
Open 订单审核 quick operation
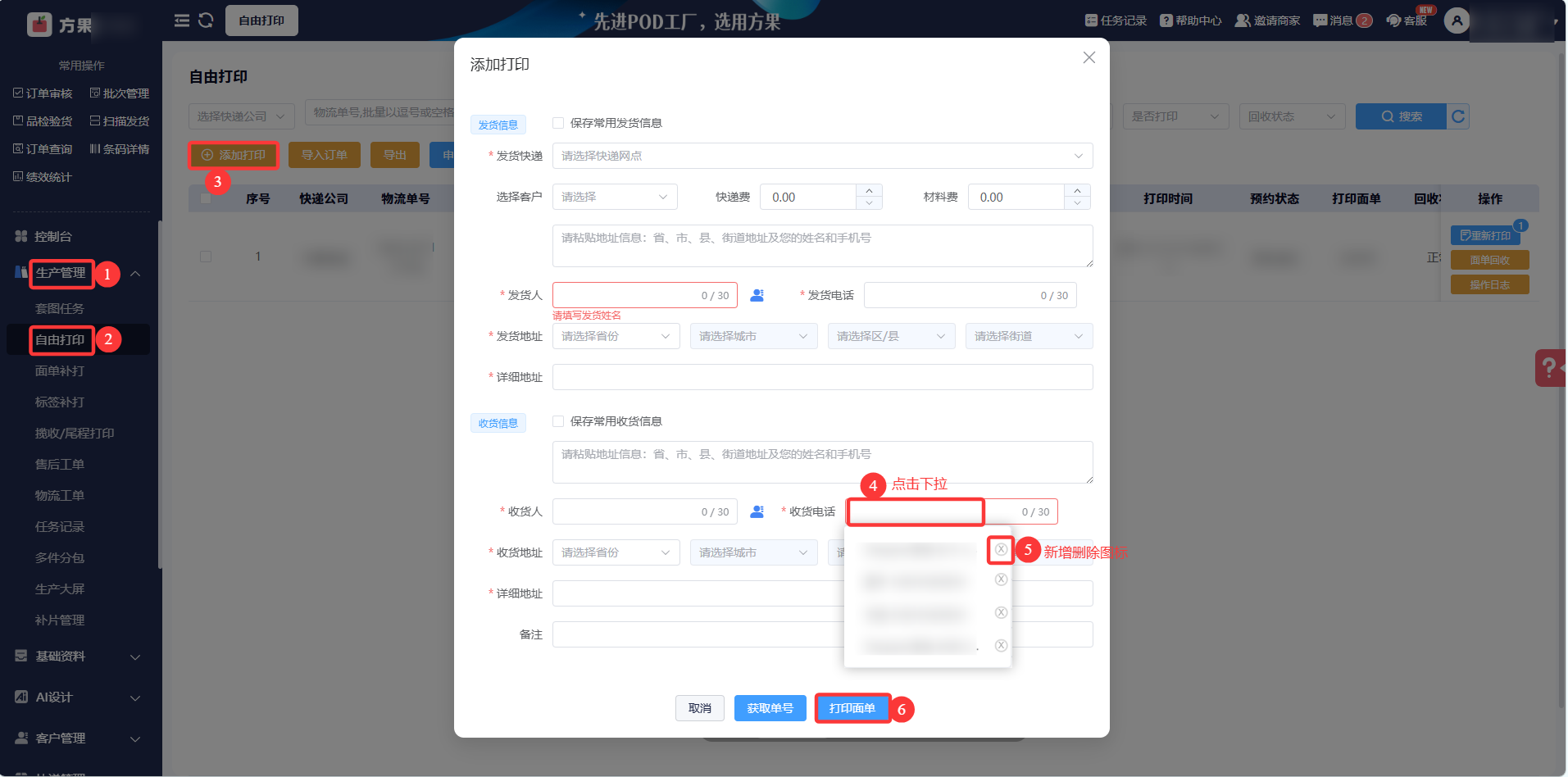[43, 93]
